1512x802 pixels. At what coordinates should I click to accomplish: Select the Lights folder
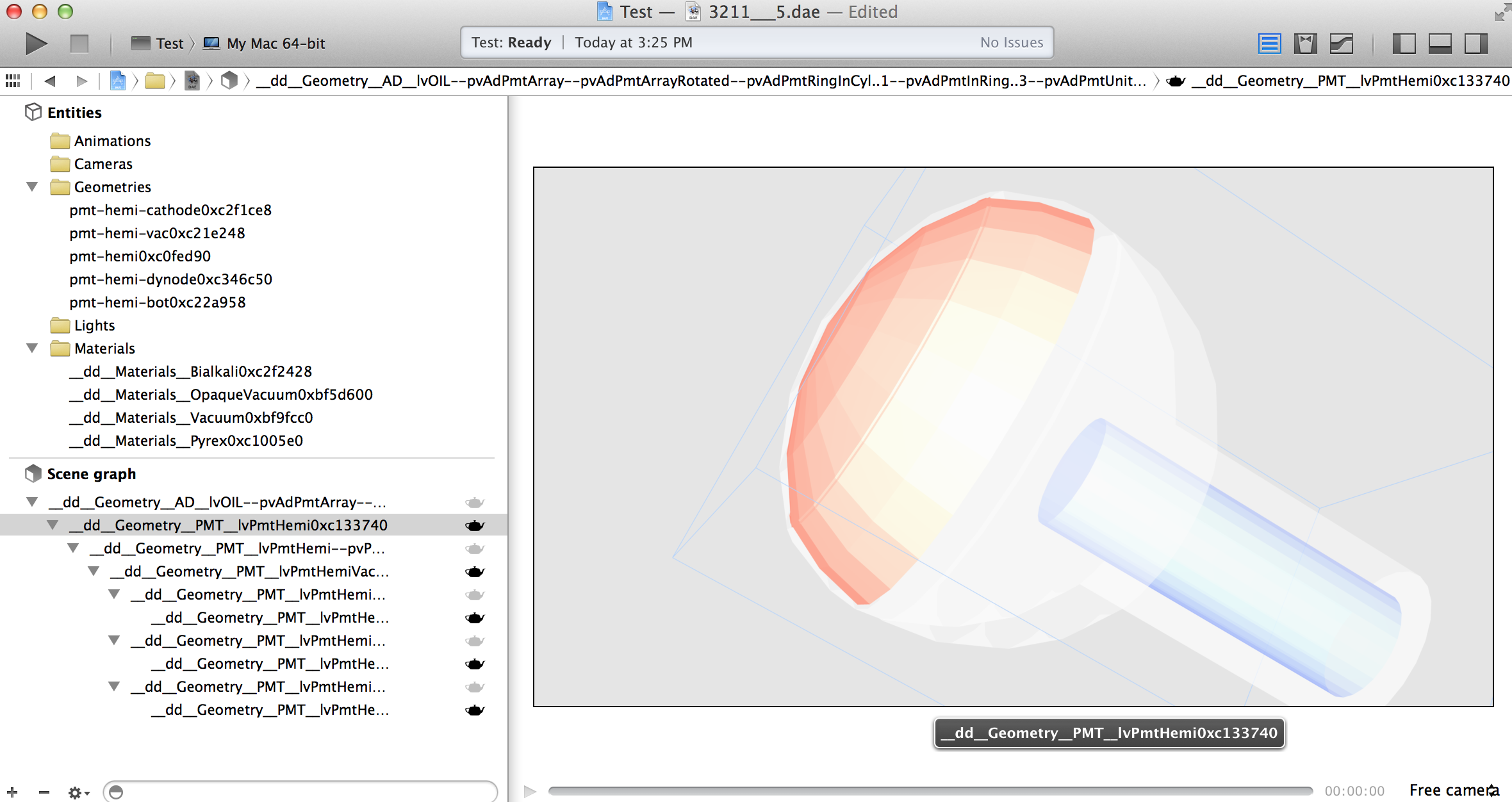(x=82, y=325)
